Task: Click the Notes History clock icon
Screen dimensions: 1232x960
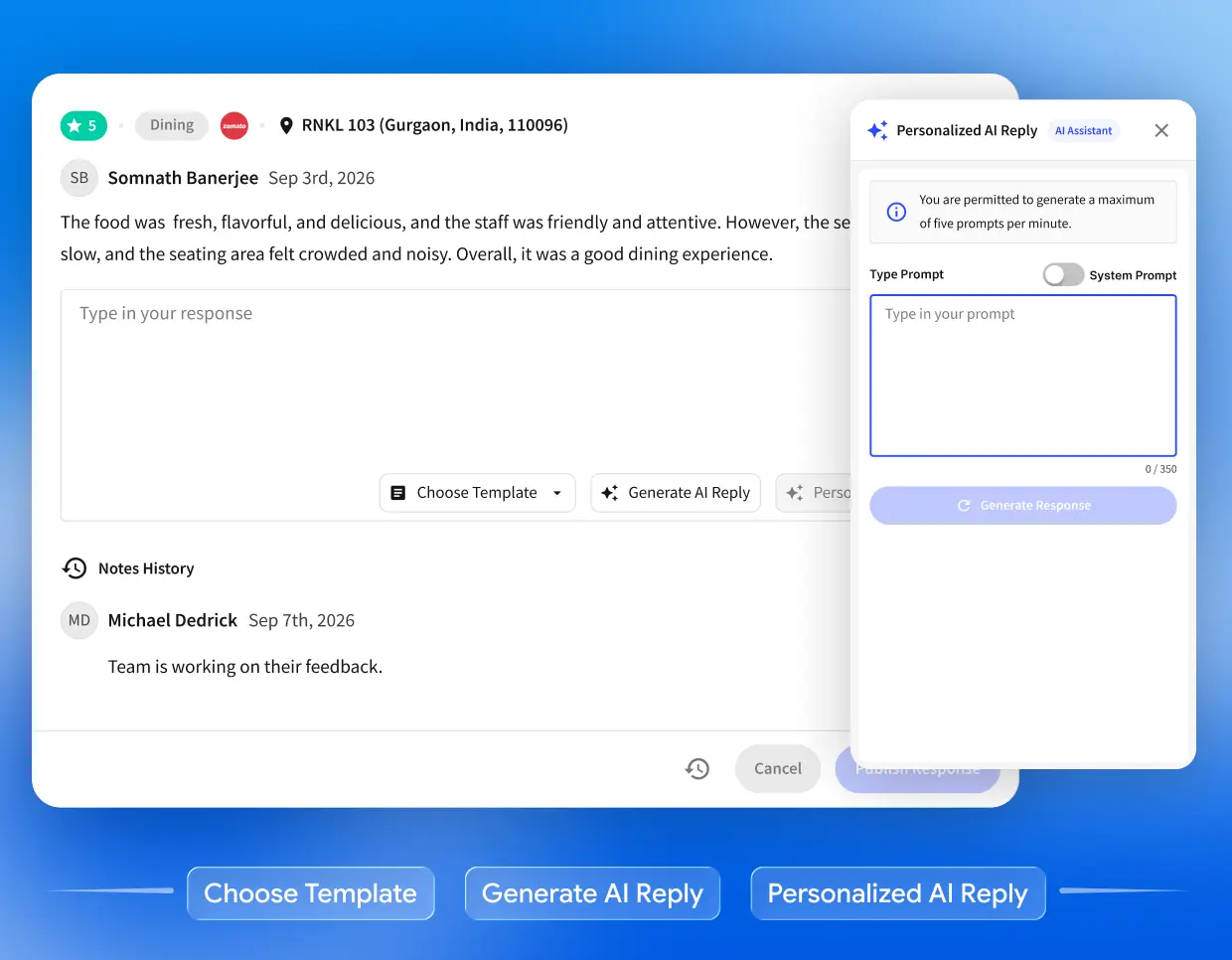Action: point(75,568)
